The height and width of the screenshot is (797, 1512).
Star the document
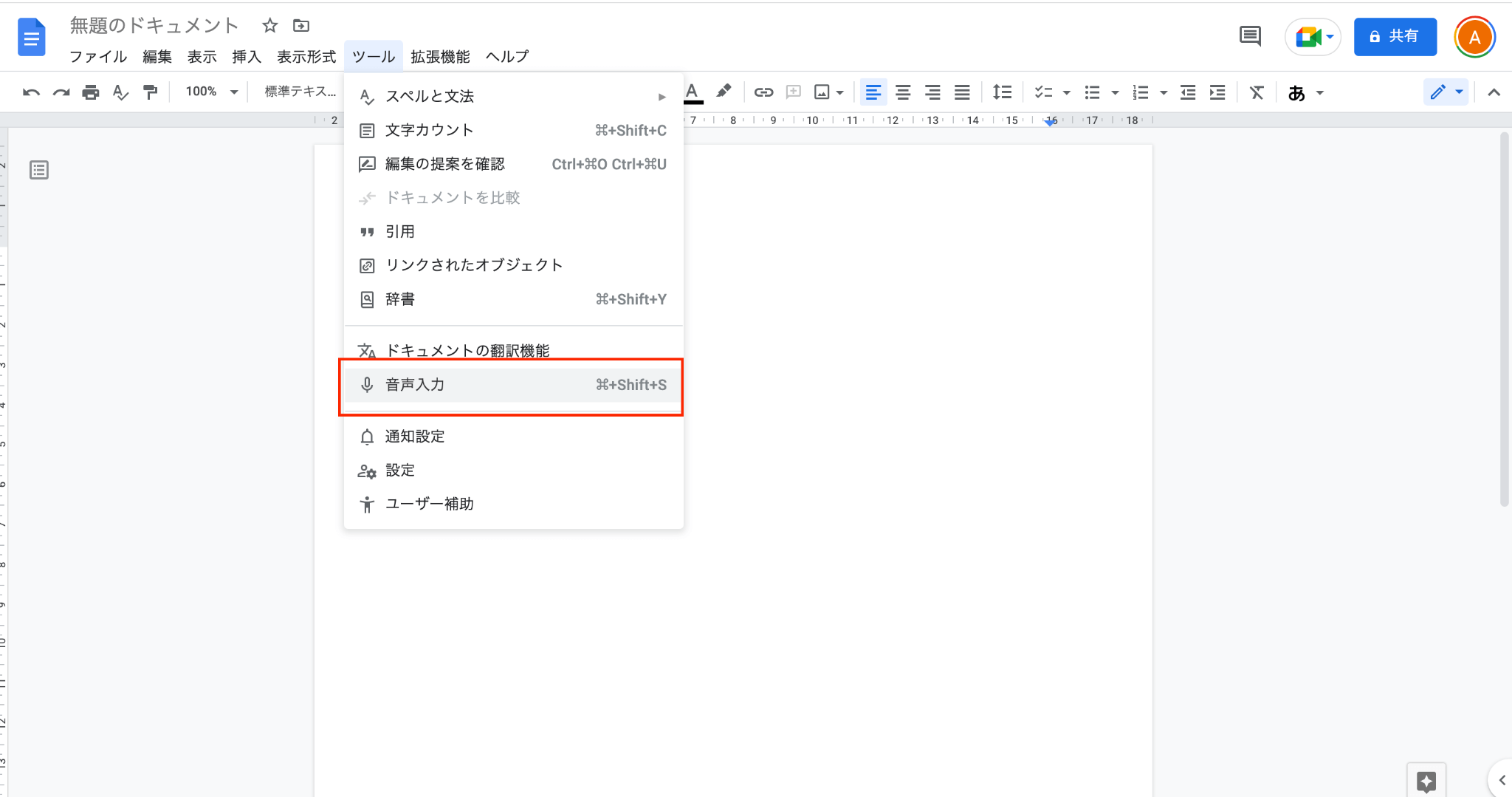pyautogui.click(x=269, y=26)
